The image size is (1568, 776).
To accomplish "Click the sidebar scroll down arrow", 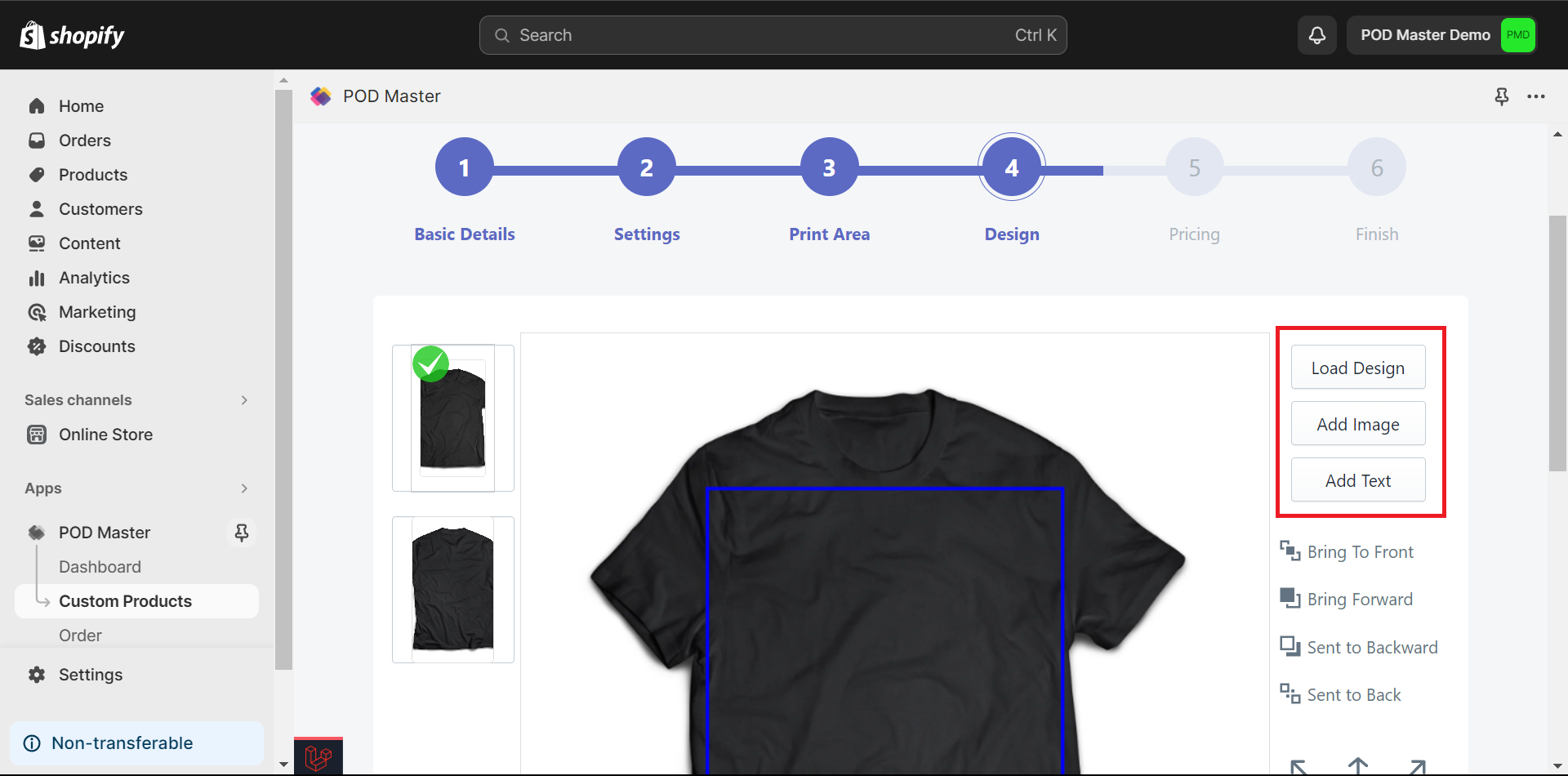I will [x=283, y=765].
